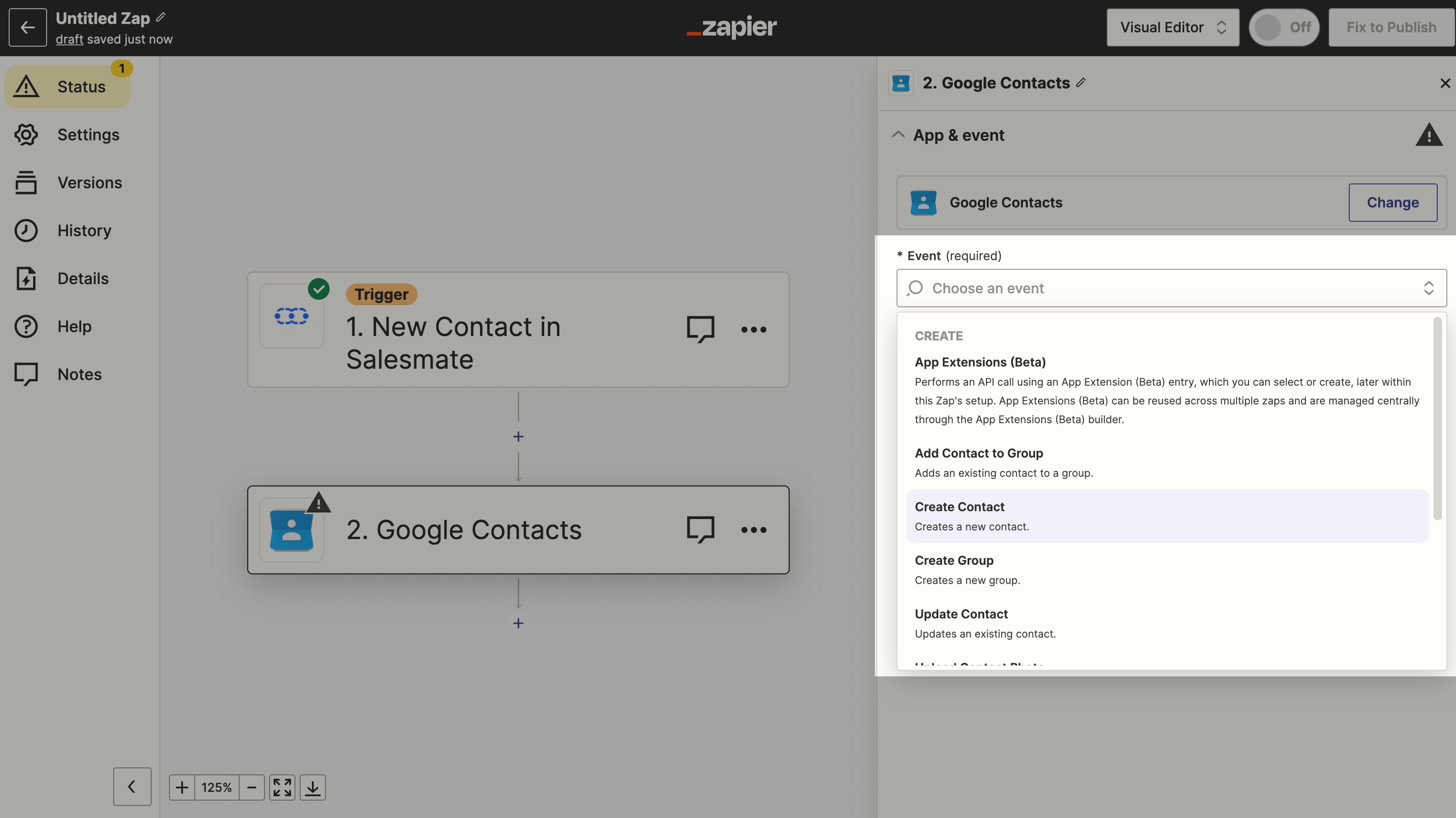1456x818 pixels.
Task: Click Google Contacts app icon in step 2
Action: coord(291,529)
